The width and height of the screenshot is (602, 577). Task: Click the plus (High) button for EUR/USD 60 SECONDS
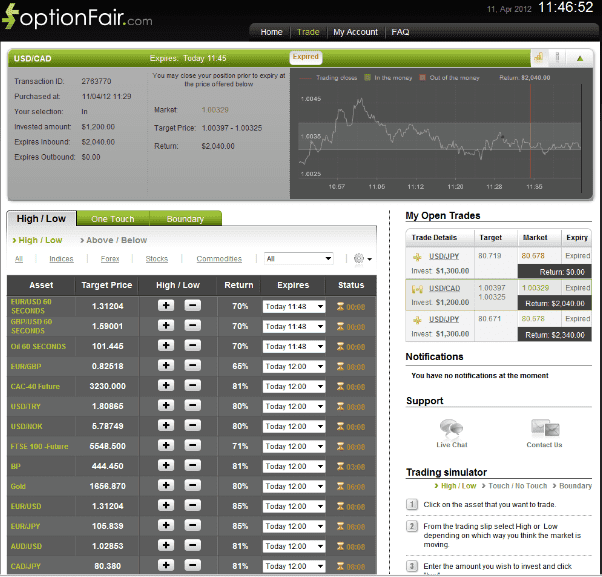[x=166, y=306]
